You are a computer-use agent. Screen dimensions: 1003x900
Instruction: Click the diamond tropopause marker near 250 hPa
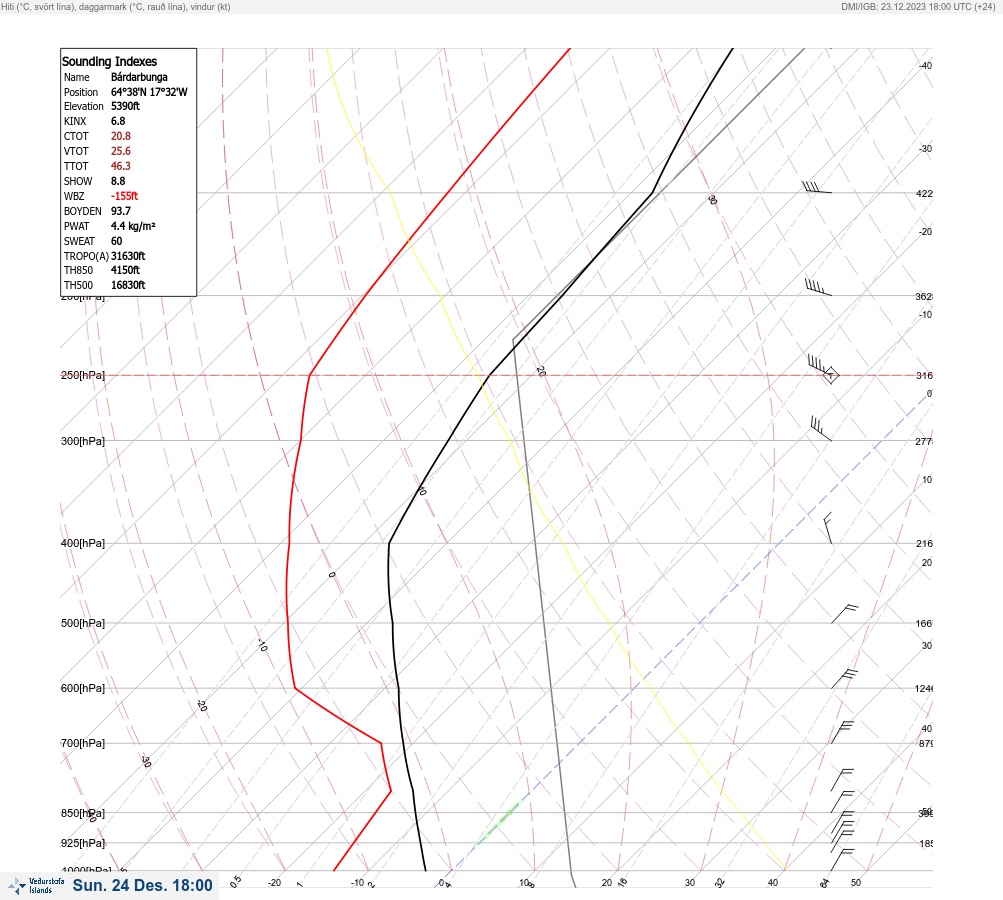coord(831,375)
